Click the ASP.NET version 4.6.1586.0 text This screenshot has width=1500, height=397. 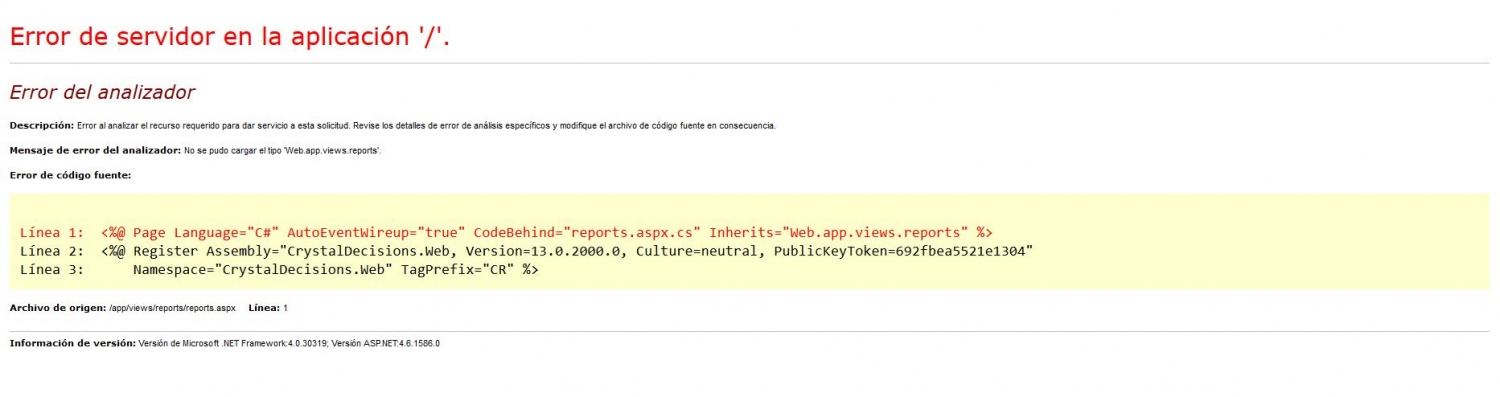pos(386,343)
